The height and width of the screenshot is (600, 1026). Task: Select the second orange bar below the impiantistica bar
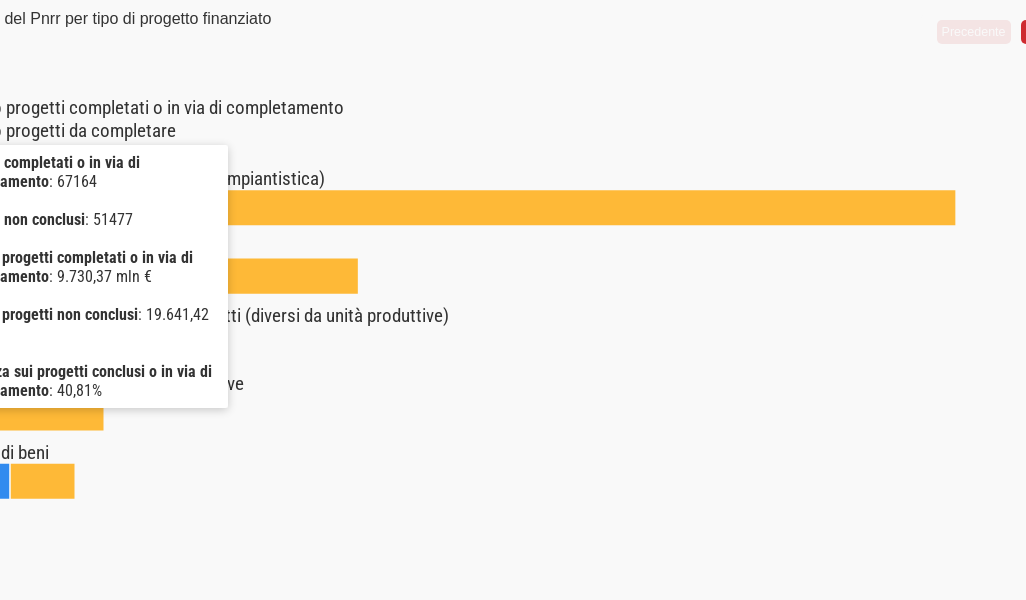[292, 276]
